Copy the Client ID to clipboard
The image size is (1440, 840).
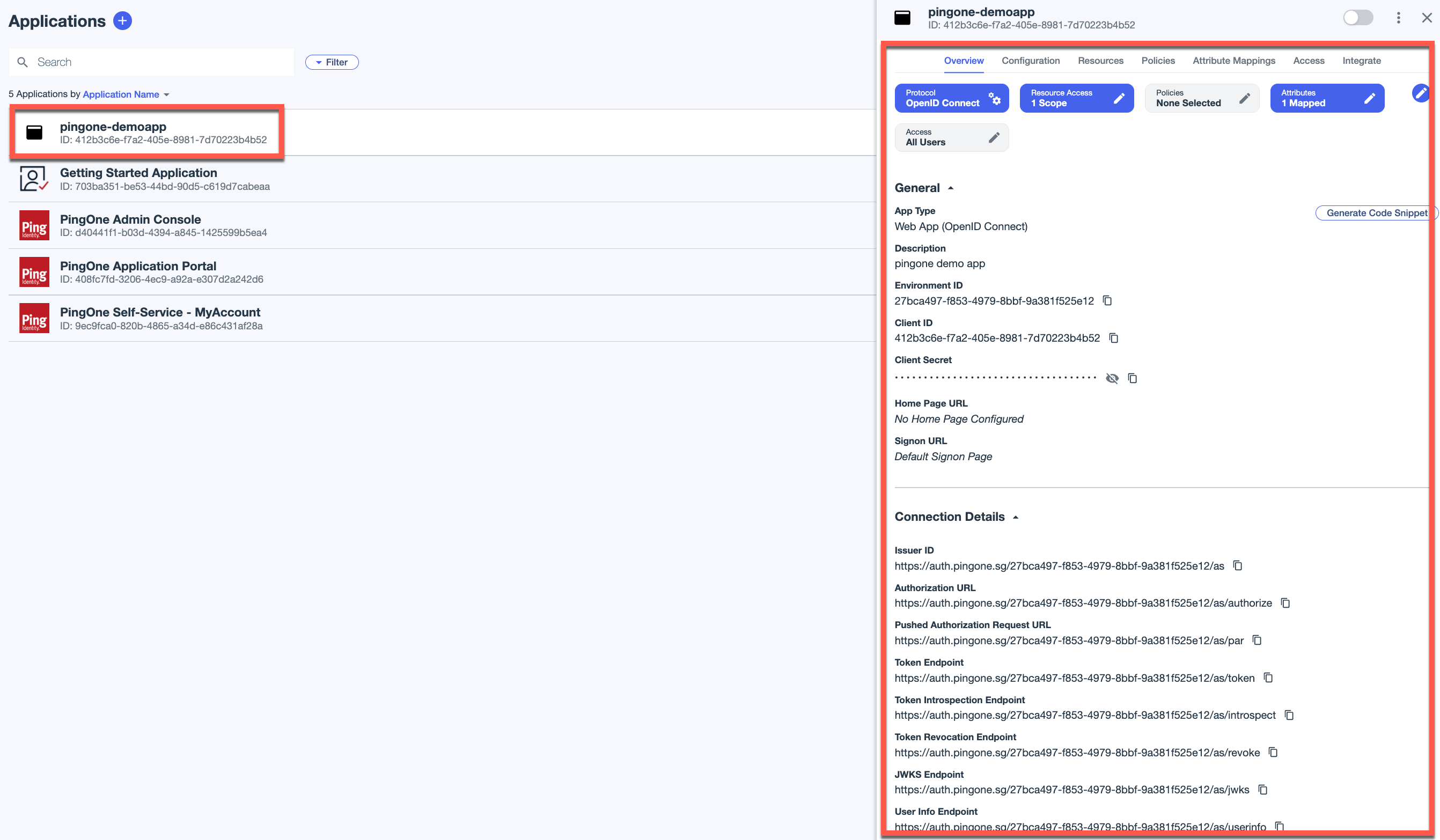(1113, 338)
